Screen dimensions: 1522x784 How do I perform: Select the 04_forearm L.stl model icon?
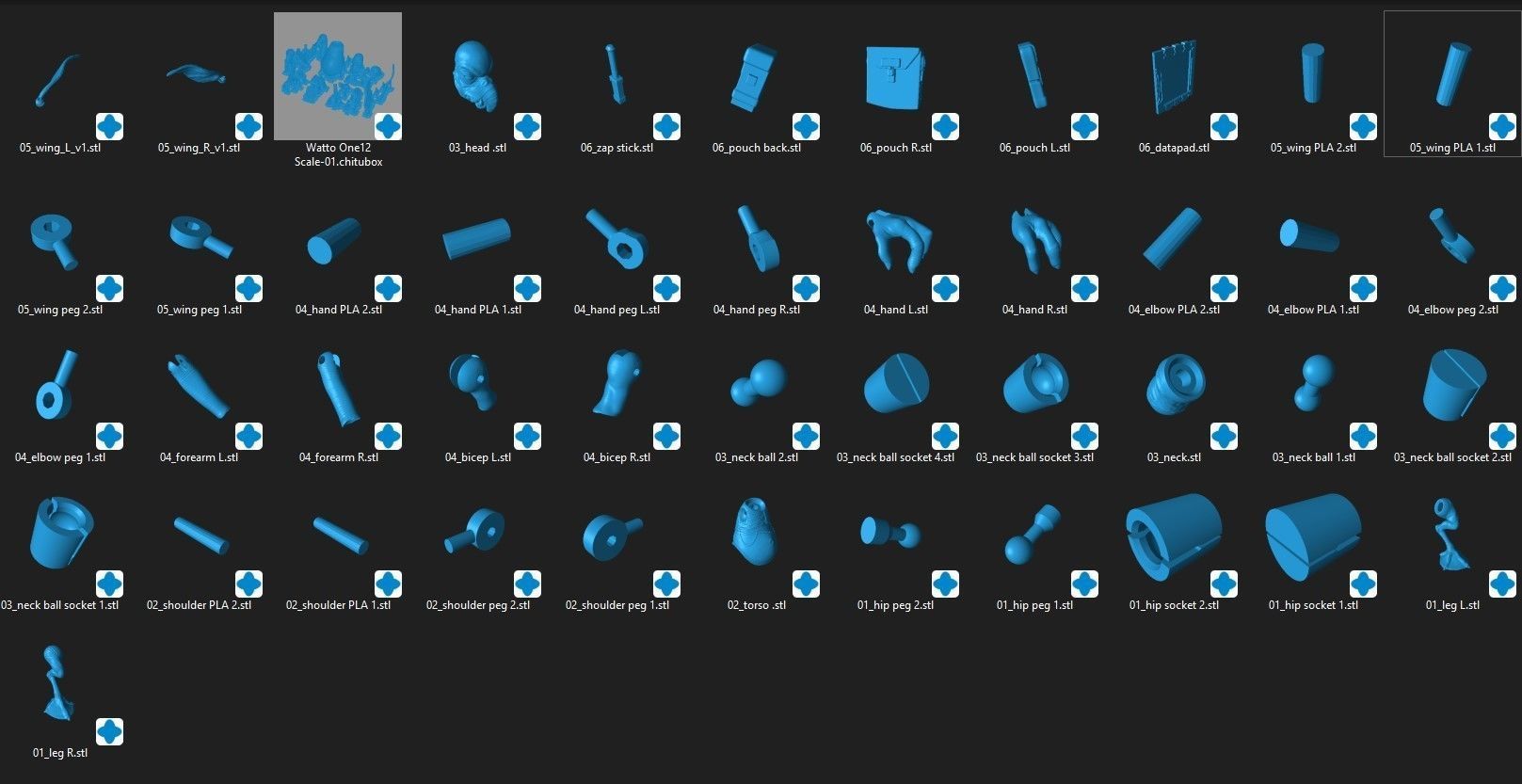(x=199, y=387)
